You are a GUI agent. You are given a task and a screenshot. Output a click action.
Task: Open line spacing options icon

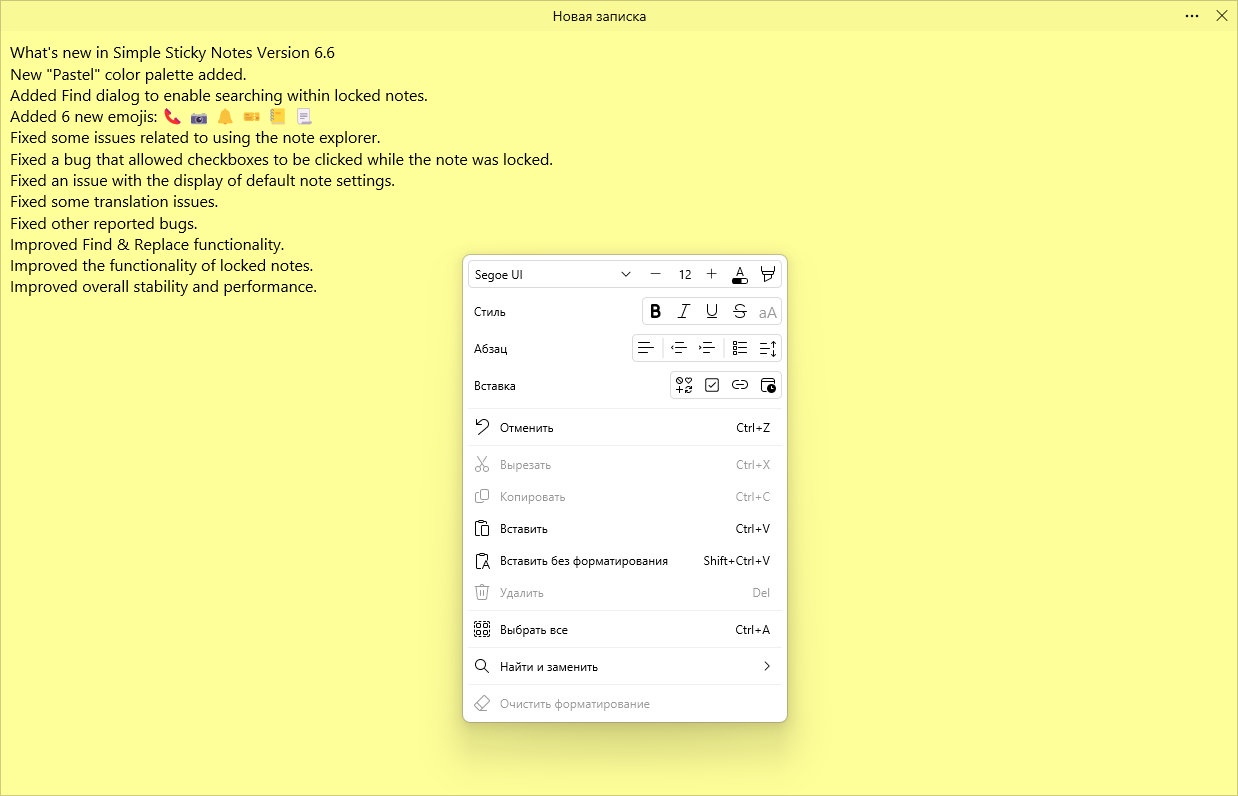click(768, 348)
